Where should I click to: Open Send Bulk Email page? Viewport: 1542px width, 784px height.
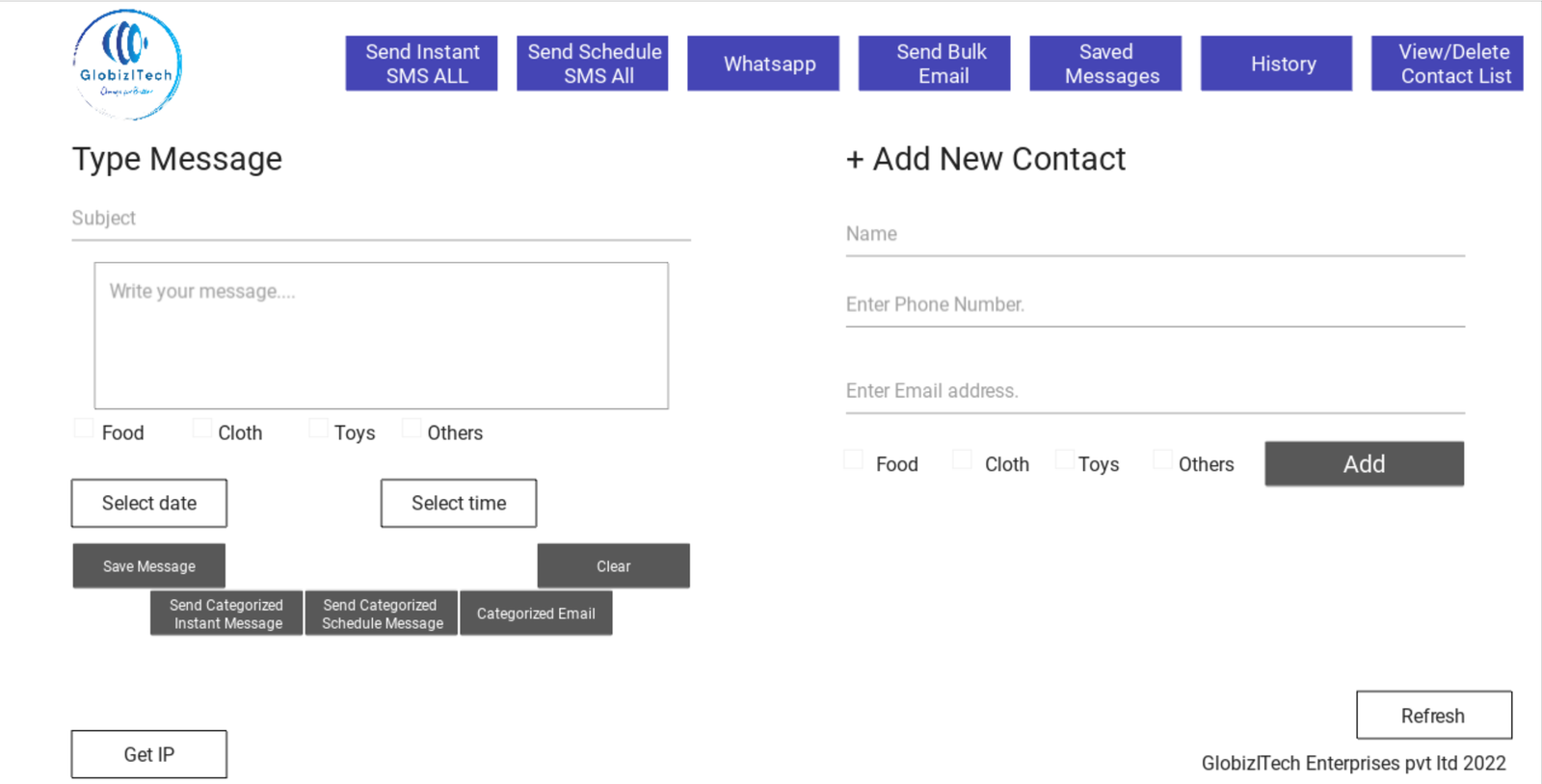pyautogui.click(x=934, y=64)
